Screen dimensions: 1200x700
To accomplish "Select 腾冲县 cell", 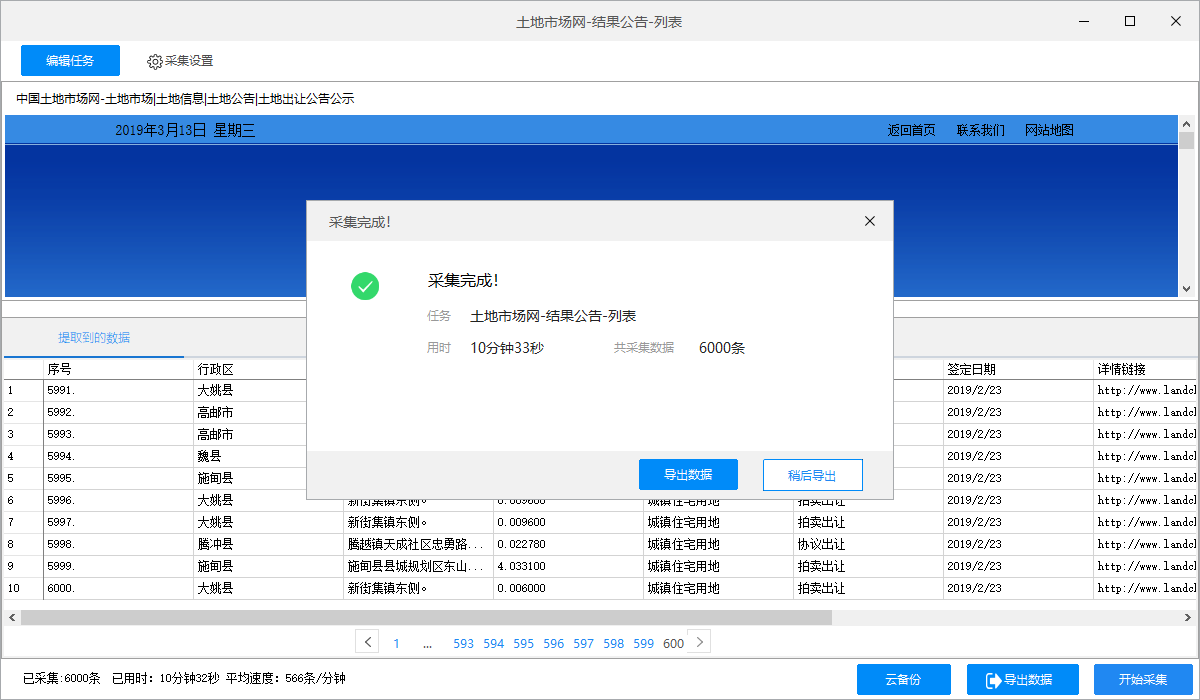I will [x=269, y=544].
